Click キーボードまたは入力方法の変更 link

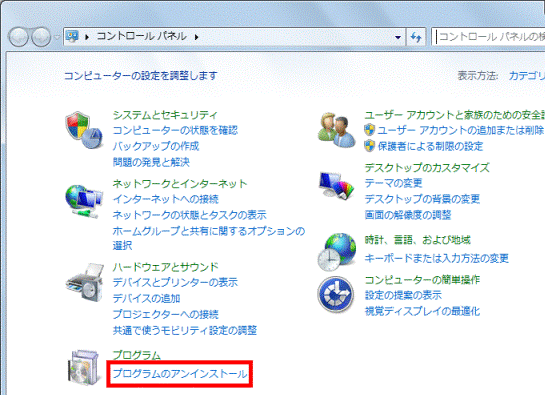[x=437, y=258]
